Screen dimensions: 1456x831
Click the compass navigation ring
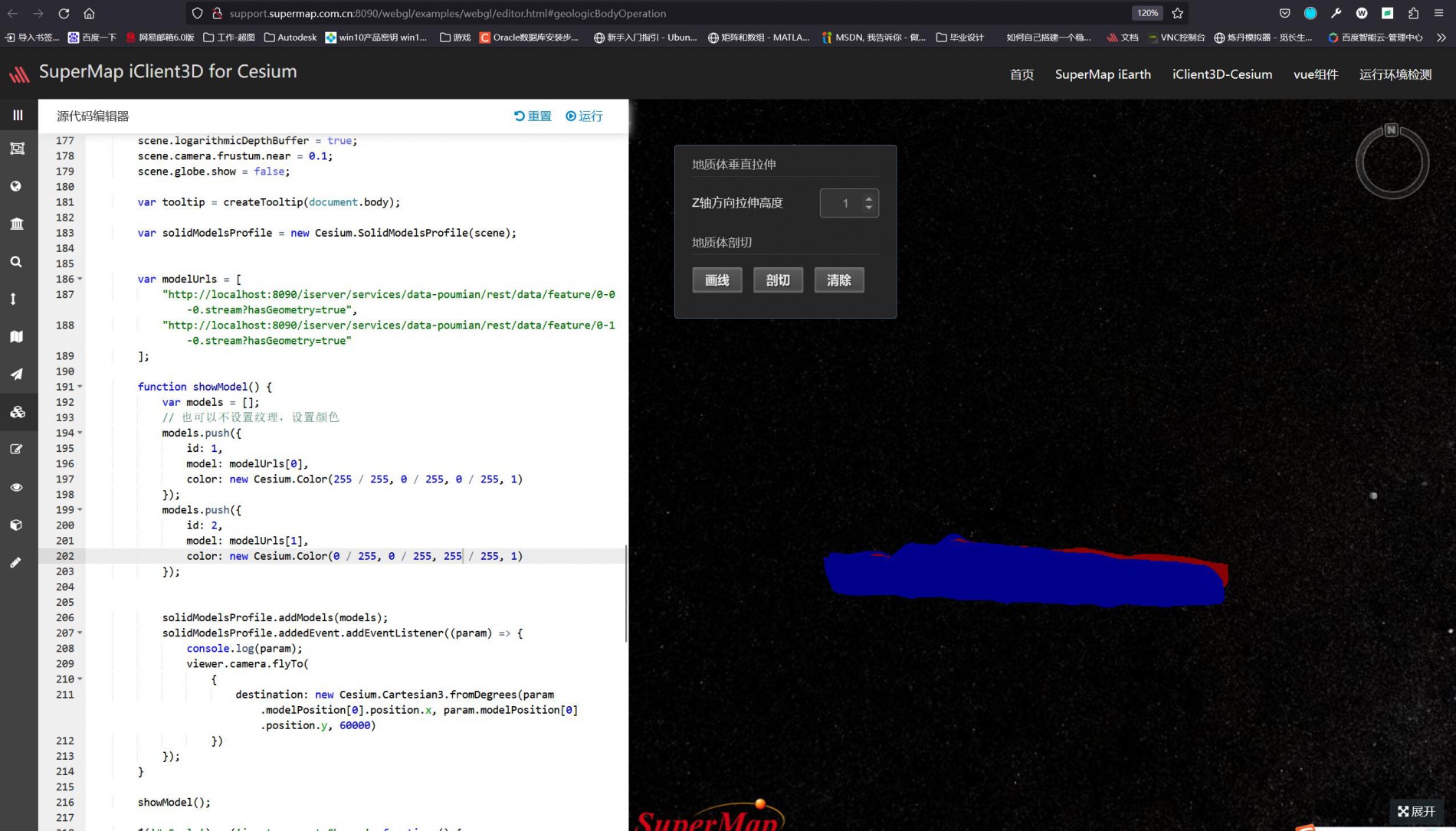(x=1392, y=162)
